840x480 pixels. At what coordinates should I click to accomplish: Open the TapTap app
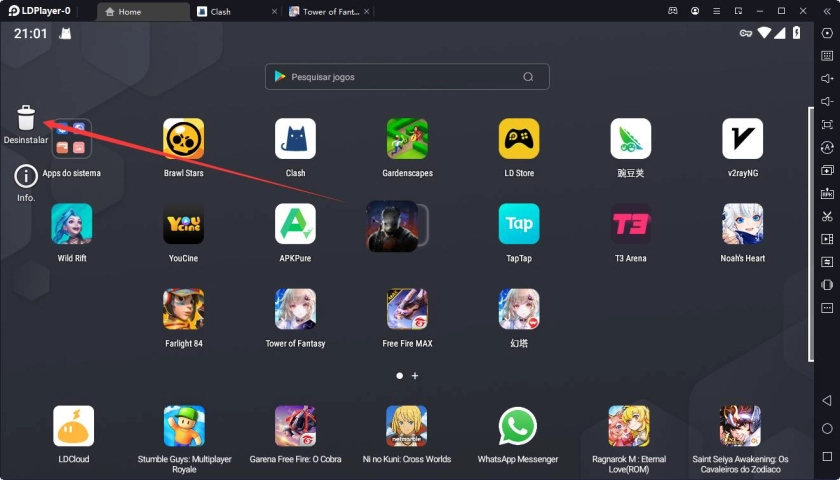click(519, 224)
